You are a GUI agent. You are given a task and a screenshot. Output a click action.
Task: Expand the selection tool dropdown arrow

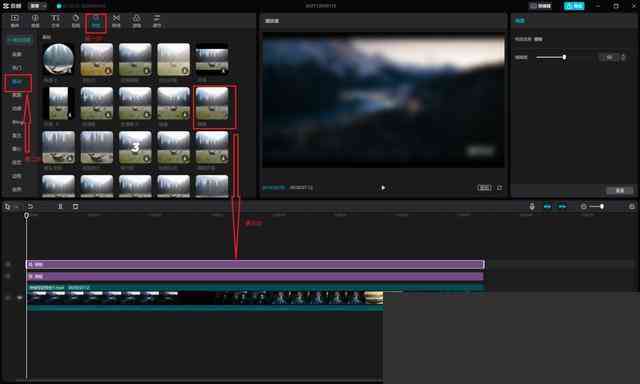click(16, 207)
